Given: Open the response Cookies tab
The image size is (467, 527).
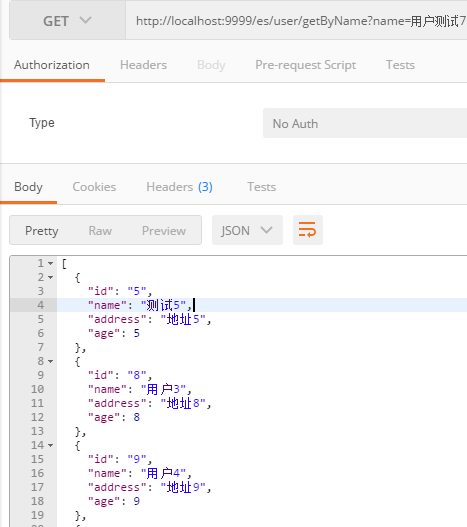Looking at the screenshot, I should 94,187.
